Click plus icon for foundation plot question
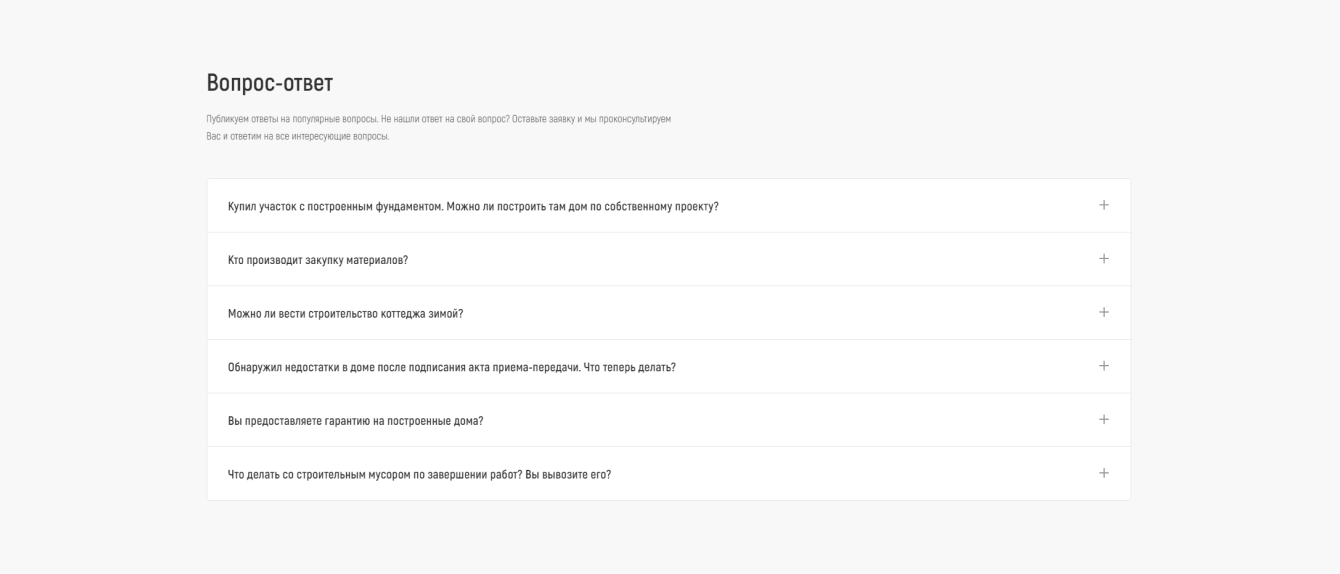 coord(1104,205)
